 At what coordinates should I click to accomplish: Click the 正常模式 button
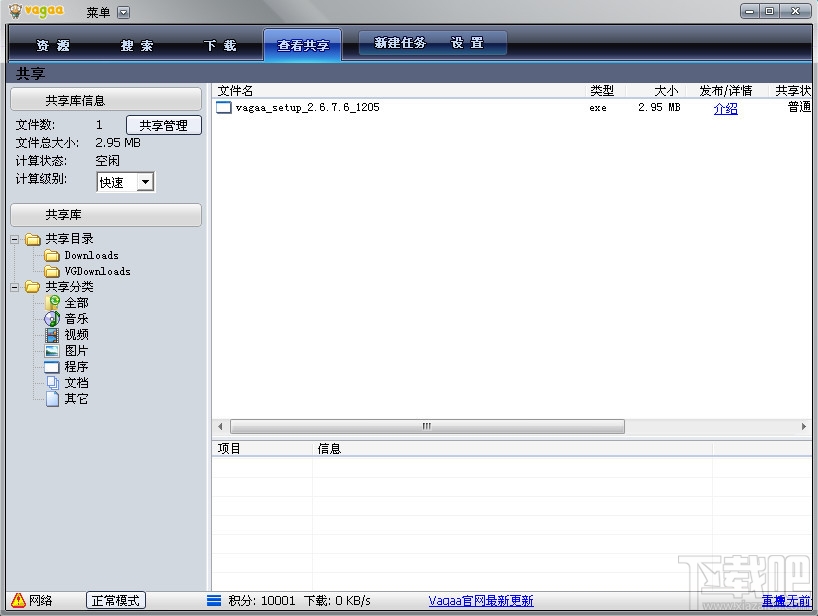click(115, 600)
